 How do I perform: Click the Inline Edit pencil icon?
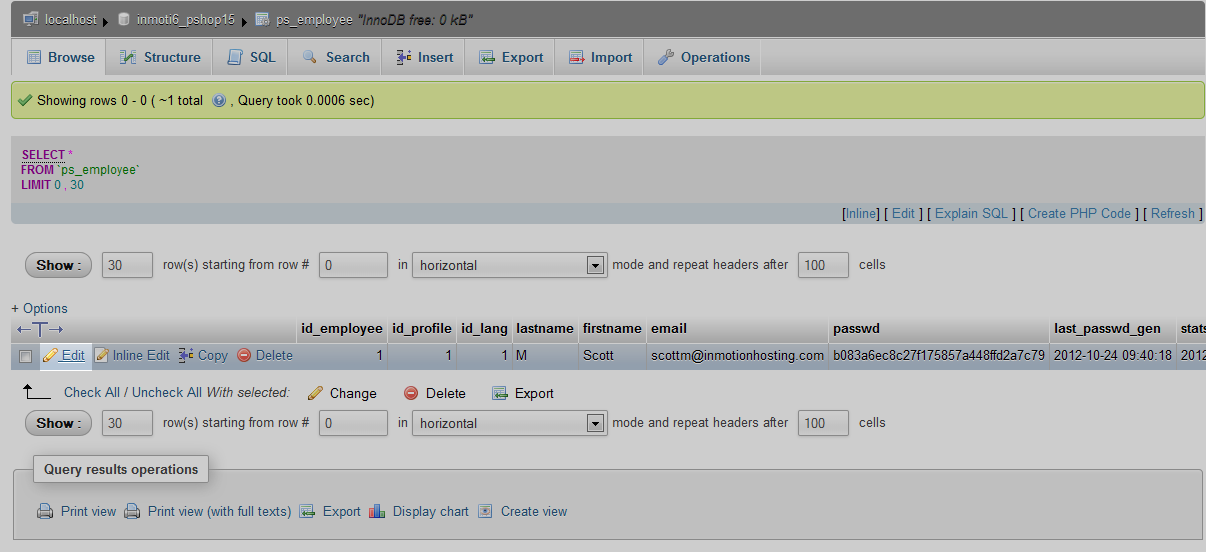(102, 356)
